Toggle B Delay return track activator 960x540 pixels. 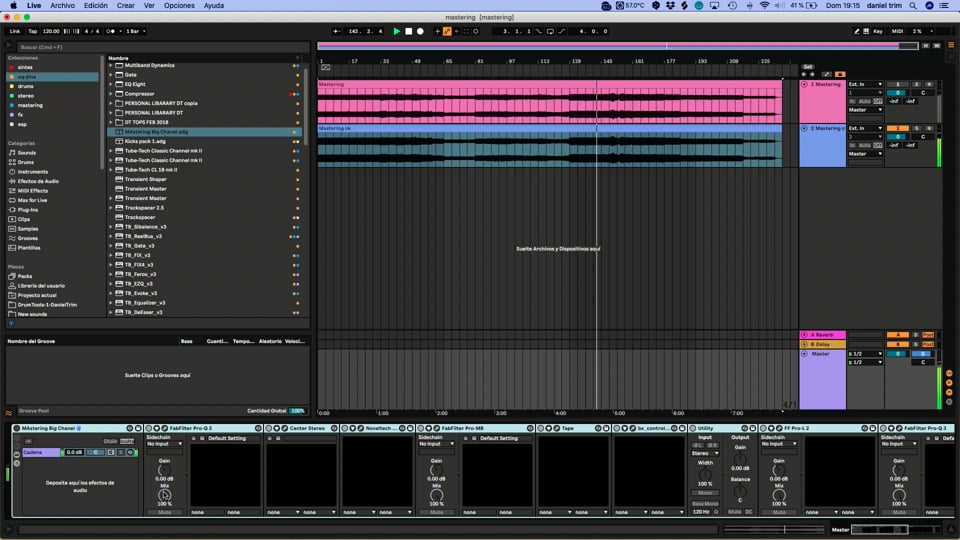(897, 344)
